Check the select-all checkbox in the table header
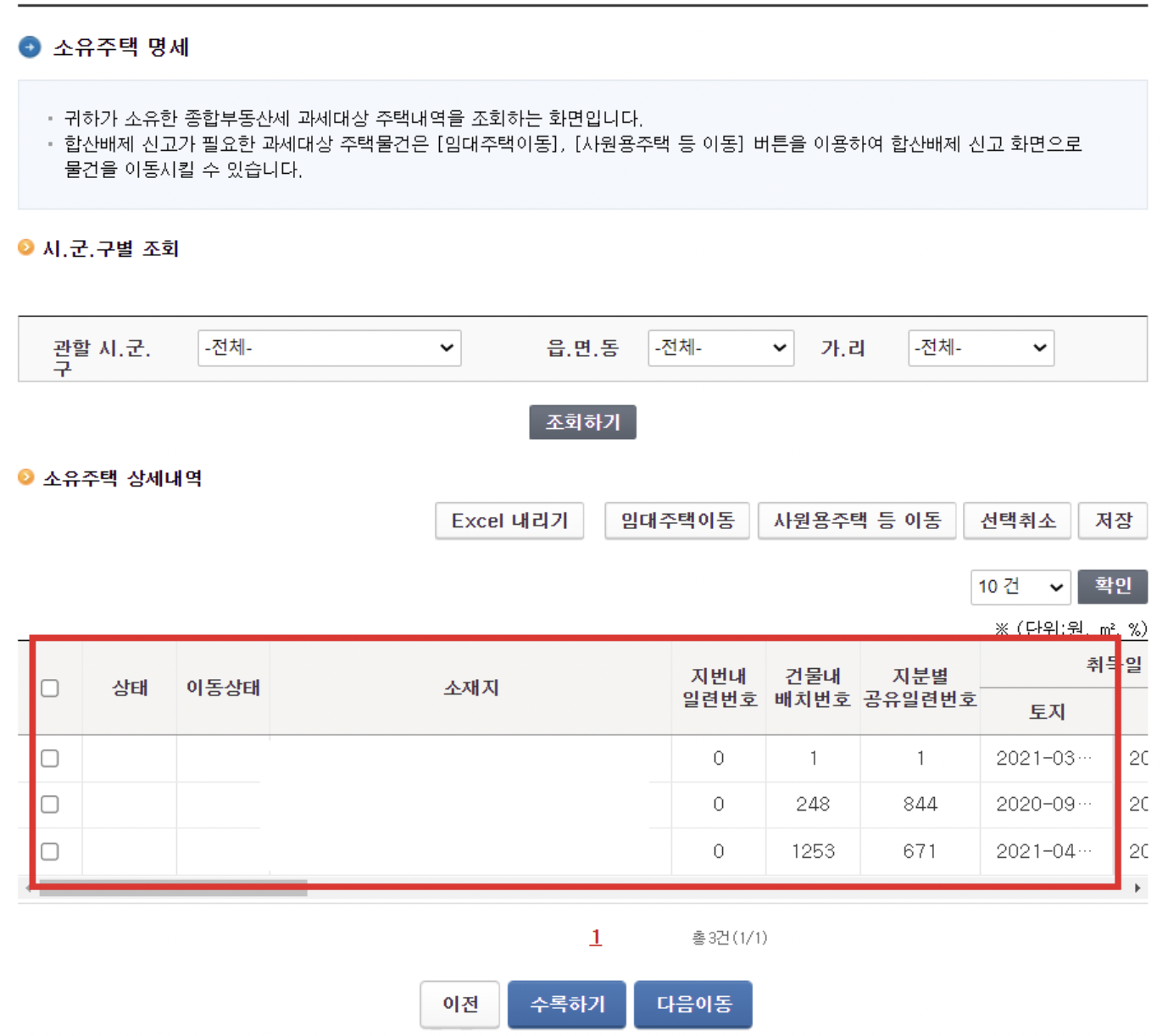The width and height of the screenshot is (1168, 1036). [49, 688]
